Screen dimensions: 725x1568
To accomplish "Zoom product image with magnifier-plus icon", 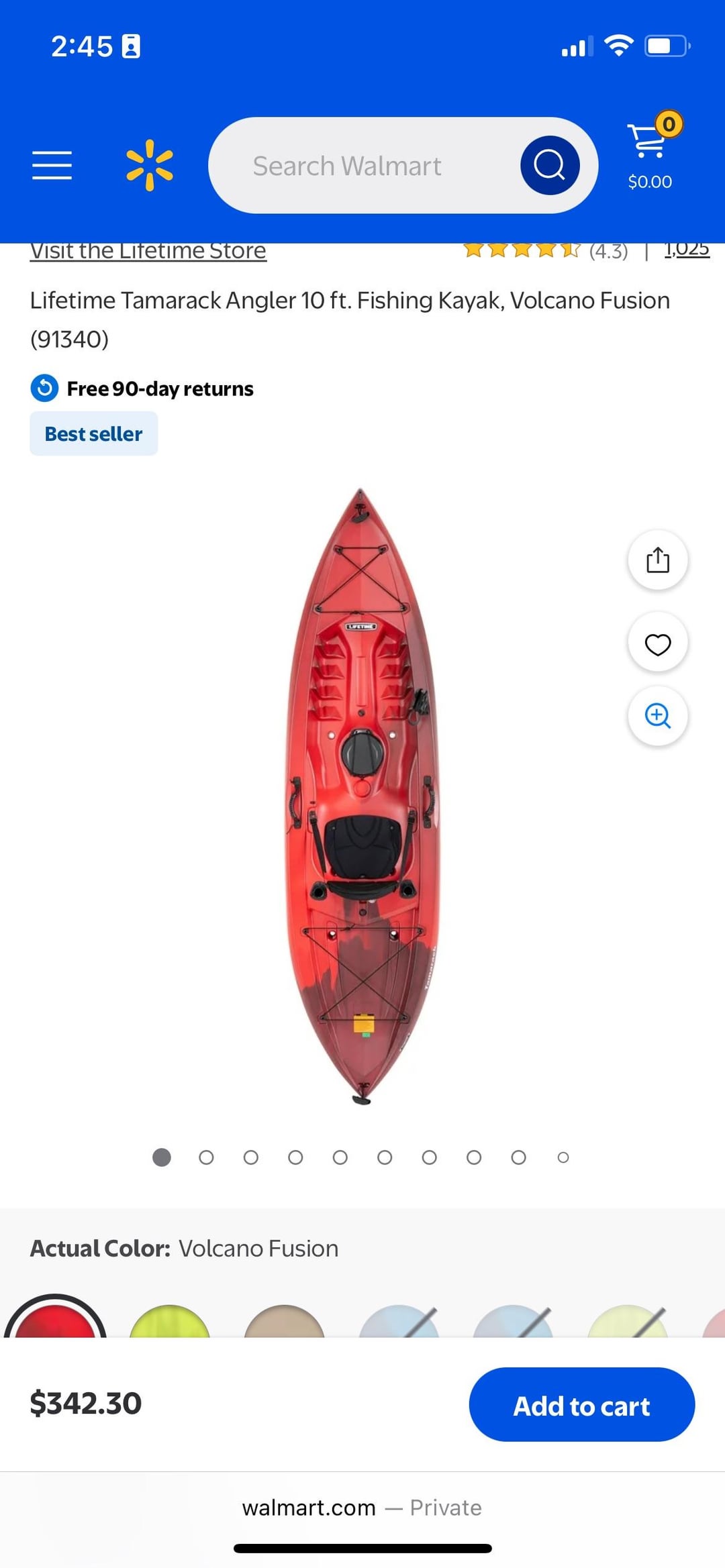I will point(658,716).
